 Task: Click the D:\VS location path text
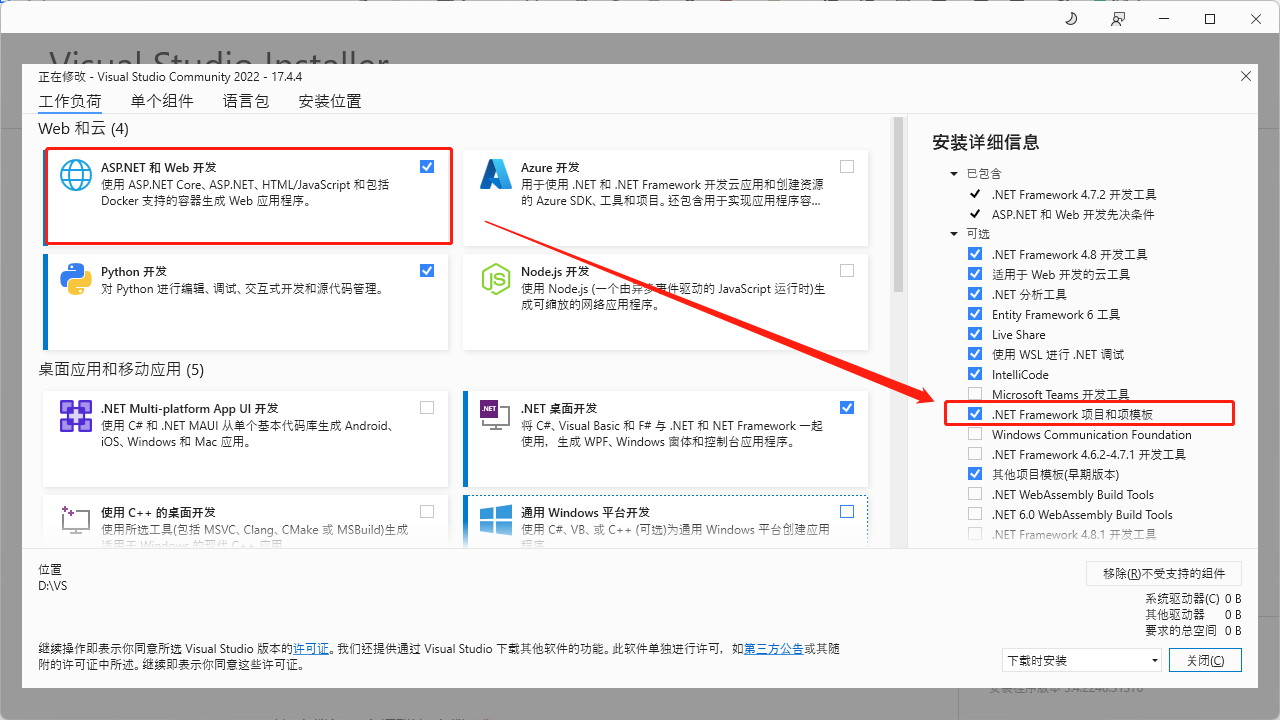click(x=52, y=586)
